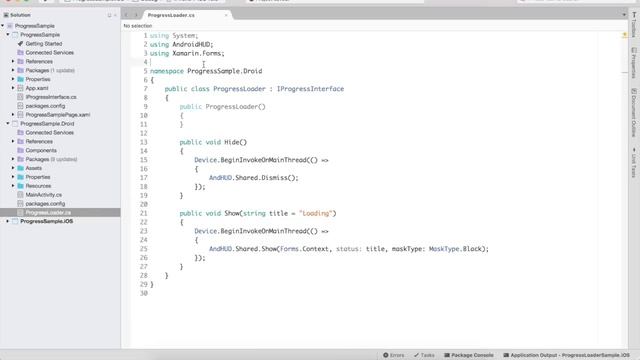
Task: Open Tasks pad in status bar
Action: point(424,355)
